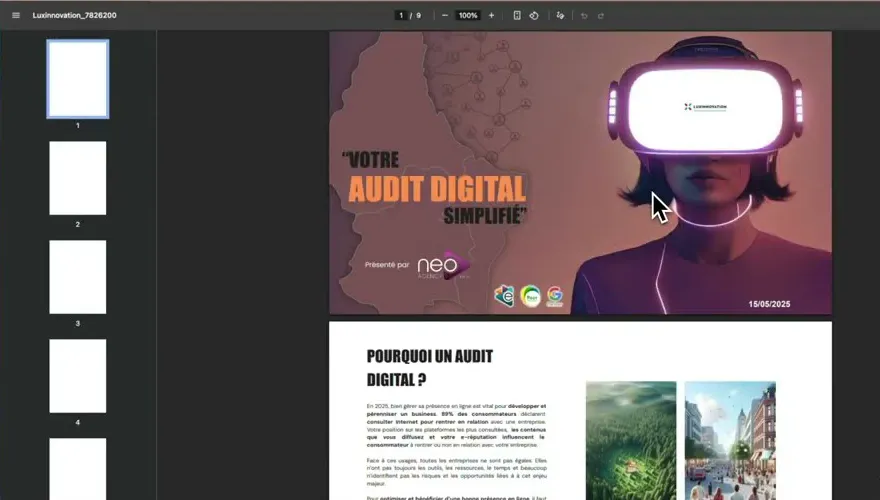Click the date 15/05/2025 on cover

tap(769, 304)
